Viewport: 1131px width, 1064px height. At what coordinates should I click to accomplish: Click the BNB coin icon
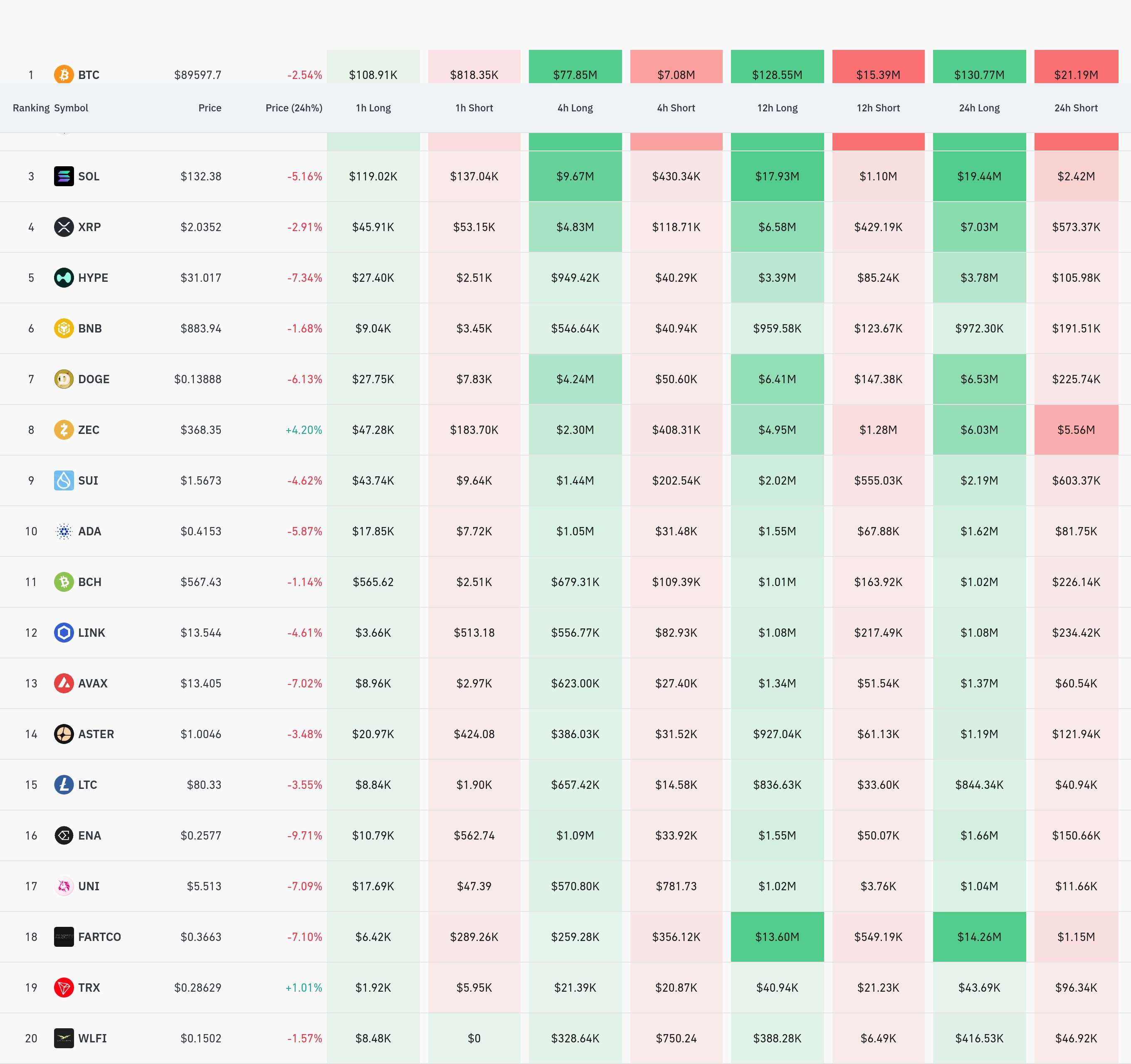pos(64,328)
